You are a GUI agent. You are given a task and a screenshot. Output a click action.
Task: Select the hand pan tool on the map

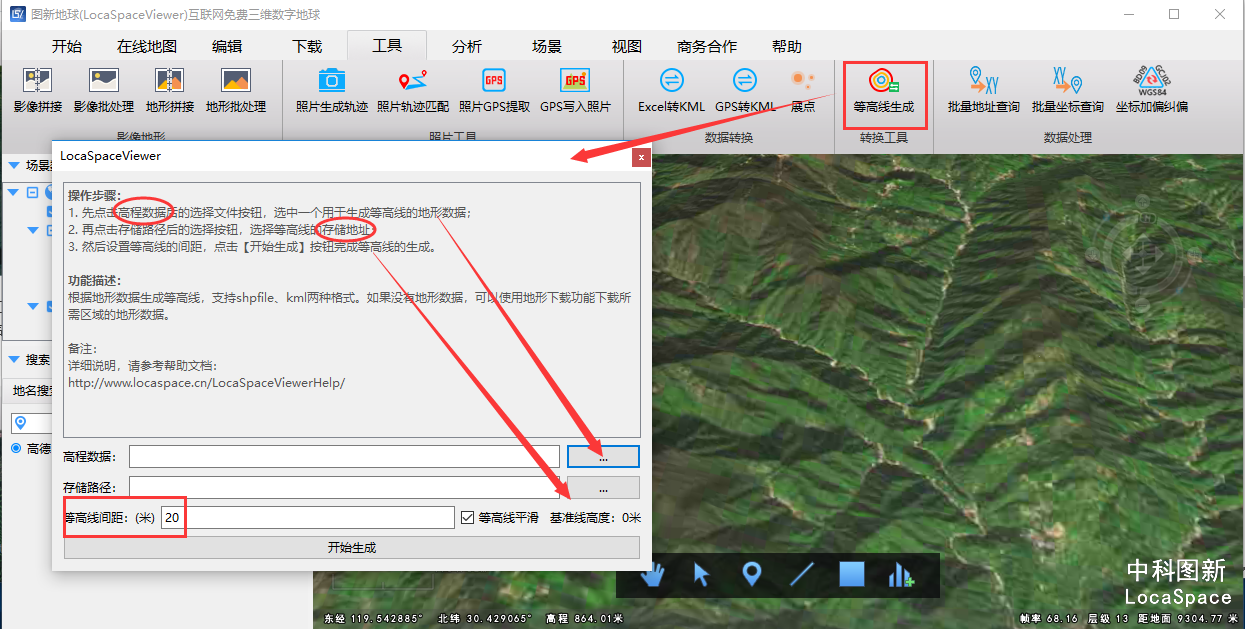[x=653, y=575]
